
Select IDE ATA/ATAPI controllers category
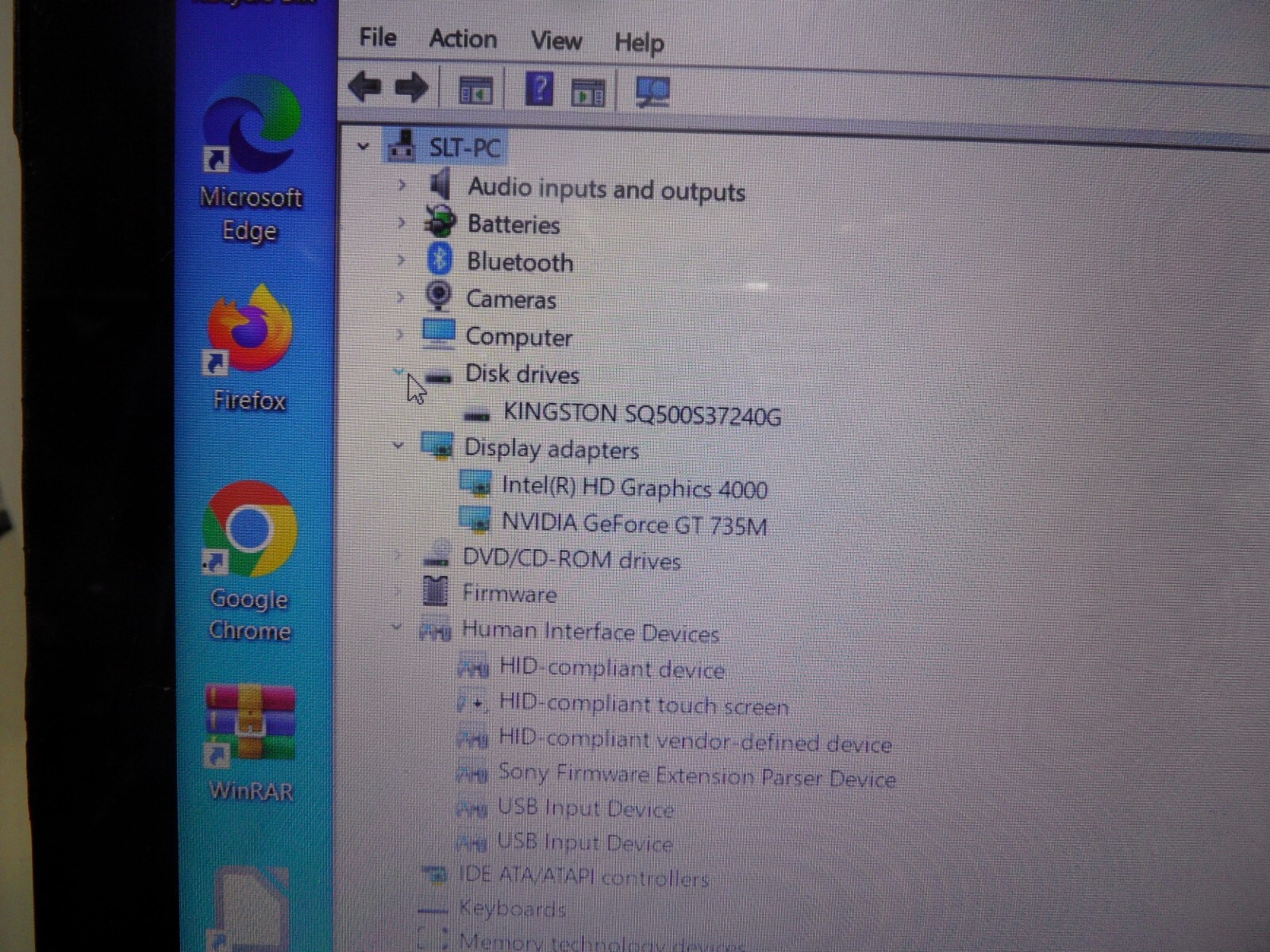click(x=583, y=877)
